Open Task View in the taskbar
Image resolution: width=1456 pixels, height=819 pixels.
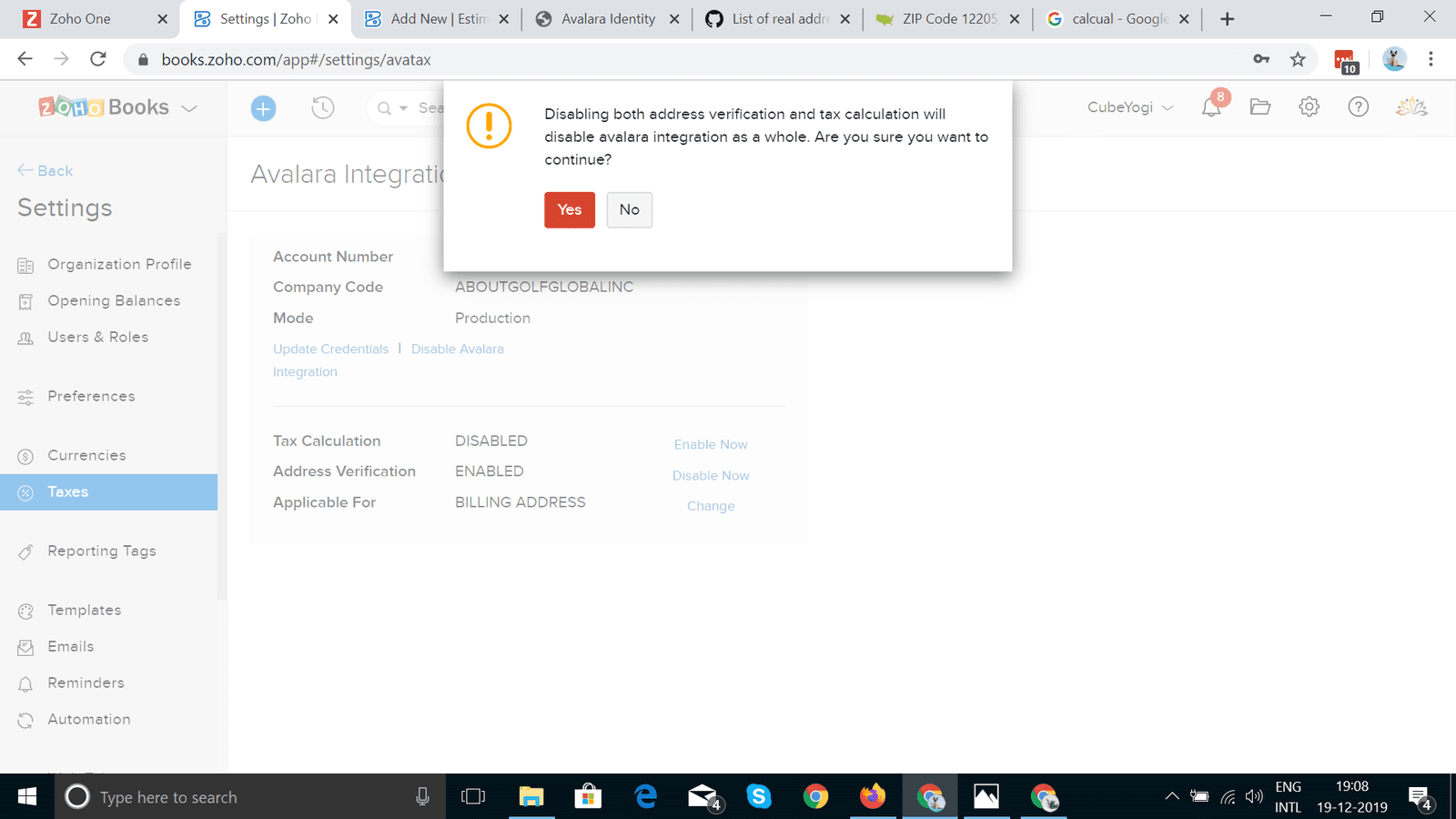(473, 797)
